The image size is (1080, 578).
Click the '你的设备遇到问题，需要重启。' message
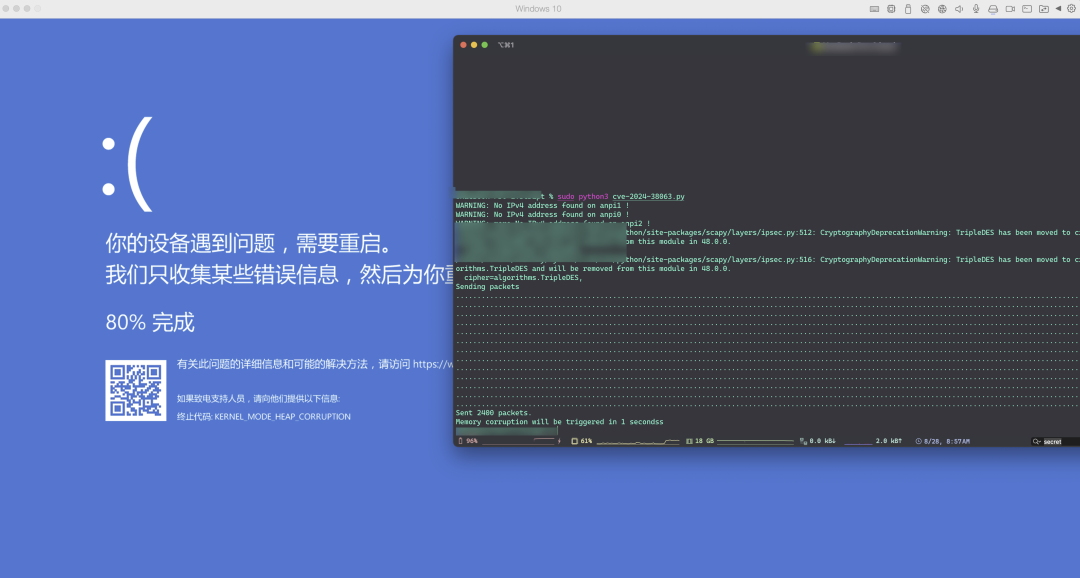(251, 243)
